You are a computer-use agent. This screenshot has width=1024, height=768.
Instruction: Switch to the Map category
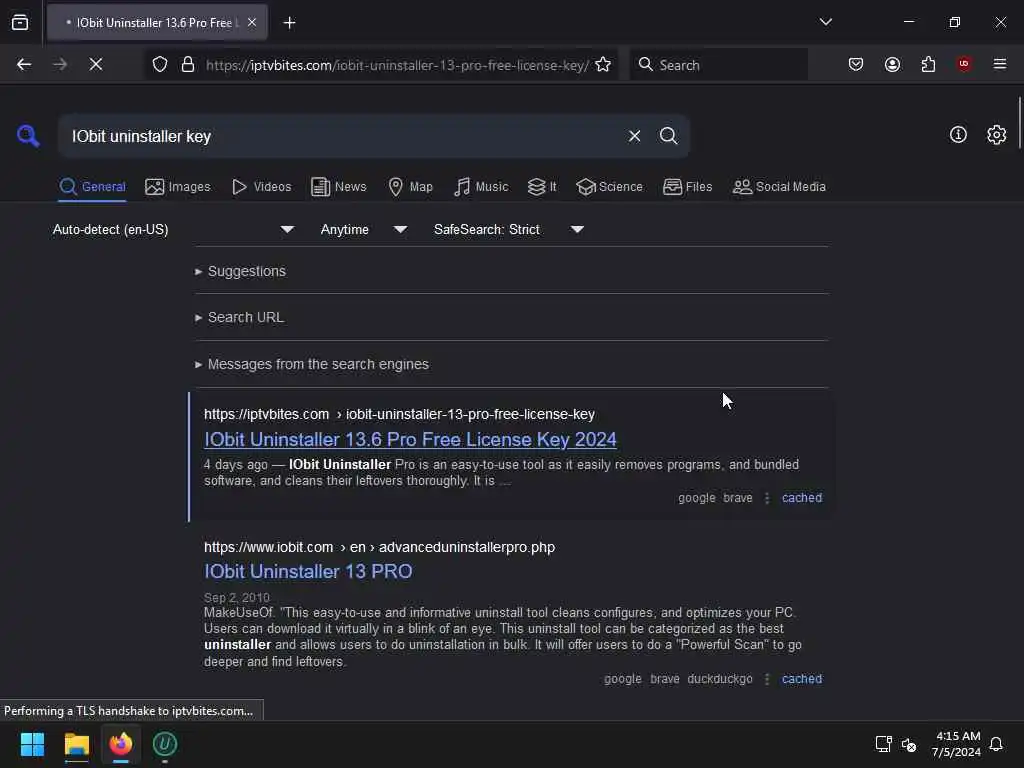click(411, 187)
